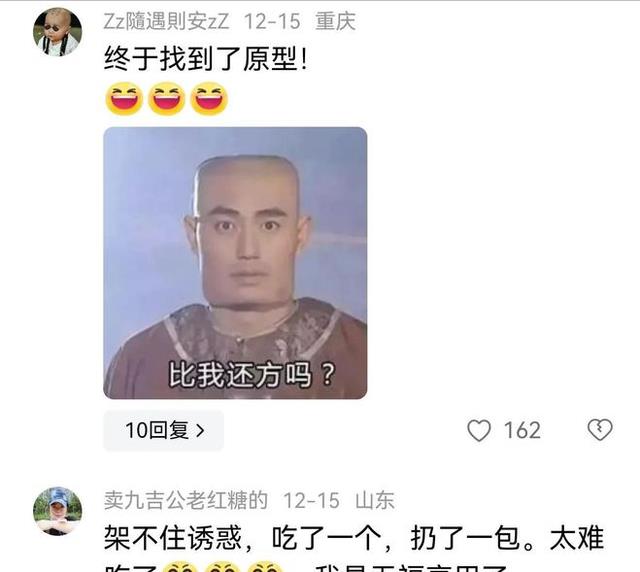Open username 卖九吉公老红糖的 profile

[x=186, y=501]
